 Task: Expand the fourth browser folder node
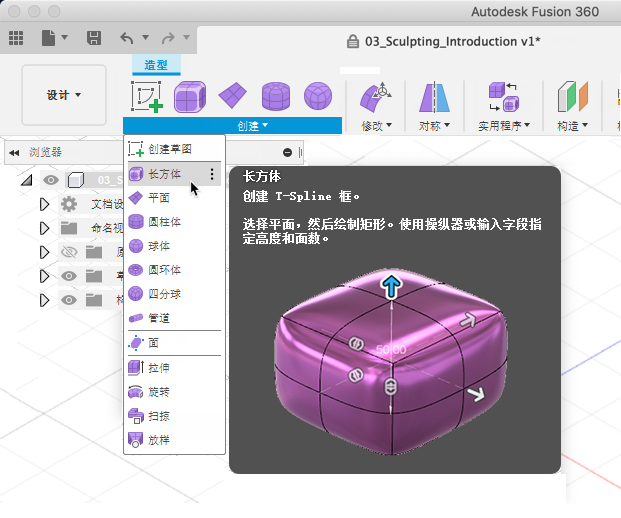click(44, 276)
